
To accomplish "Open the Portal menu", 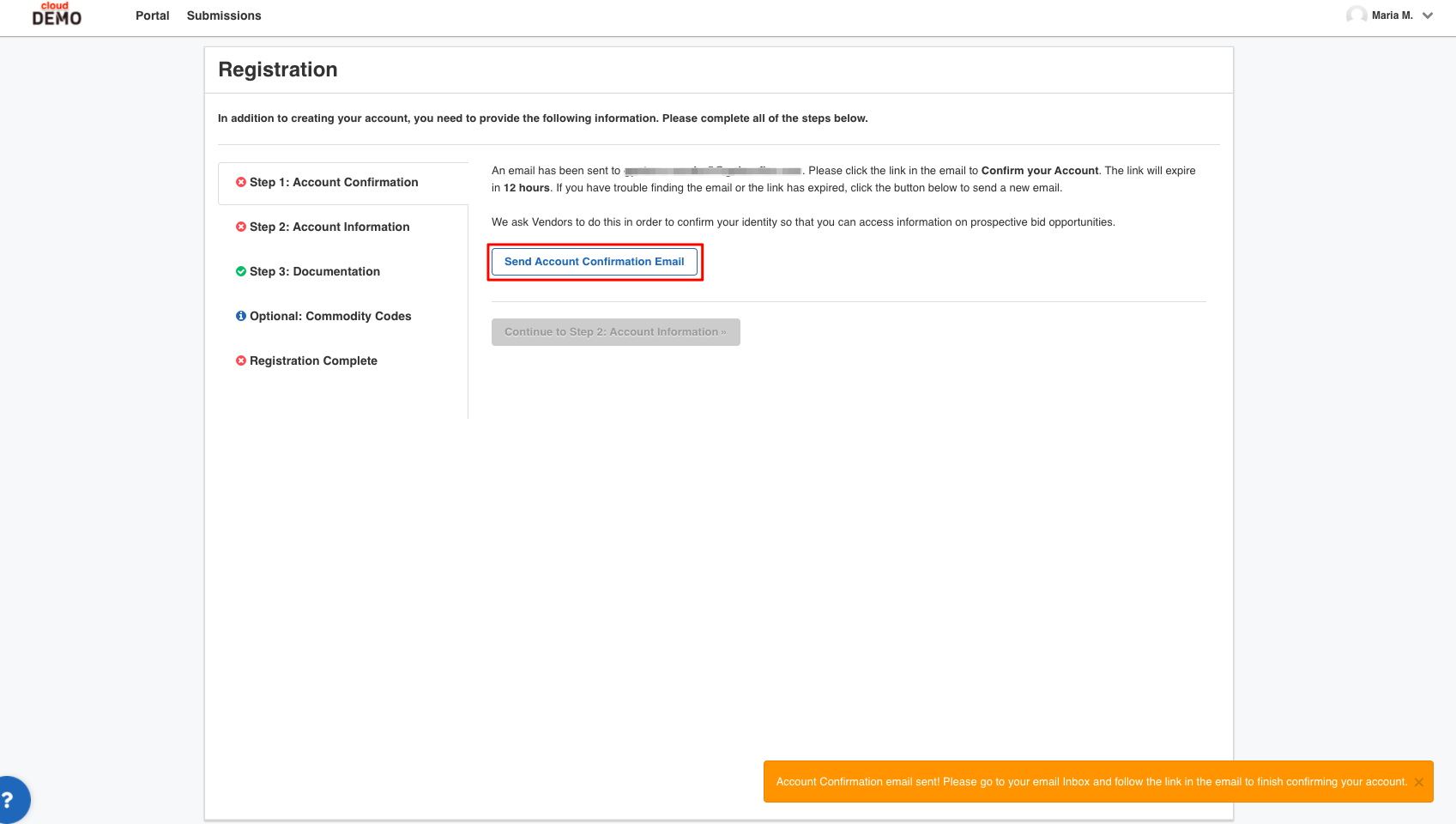I will 153,15.
